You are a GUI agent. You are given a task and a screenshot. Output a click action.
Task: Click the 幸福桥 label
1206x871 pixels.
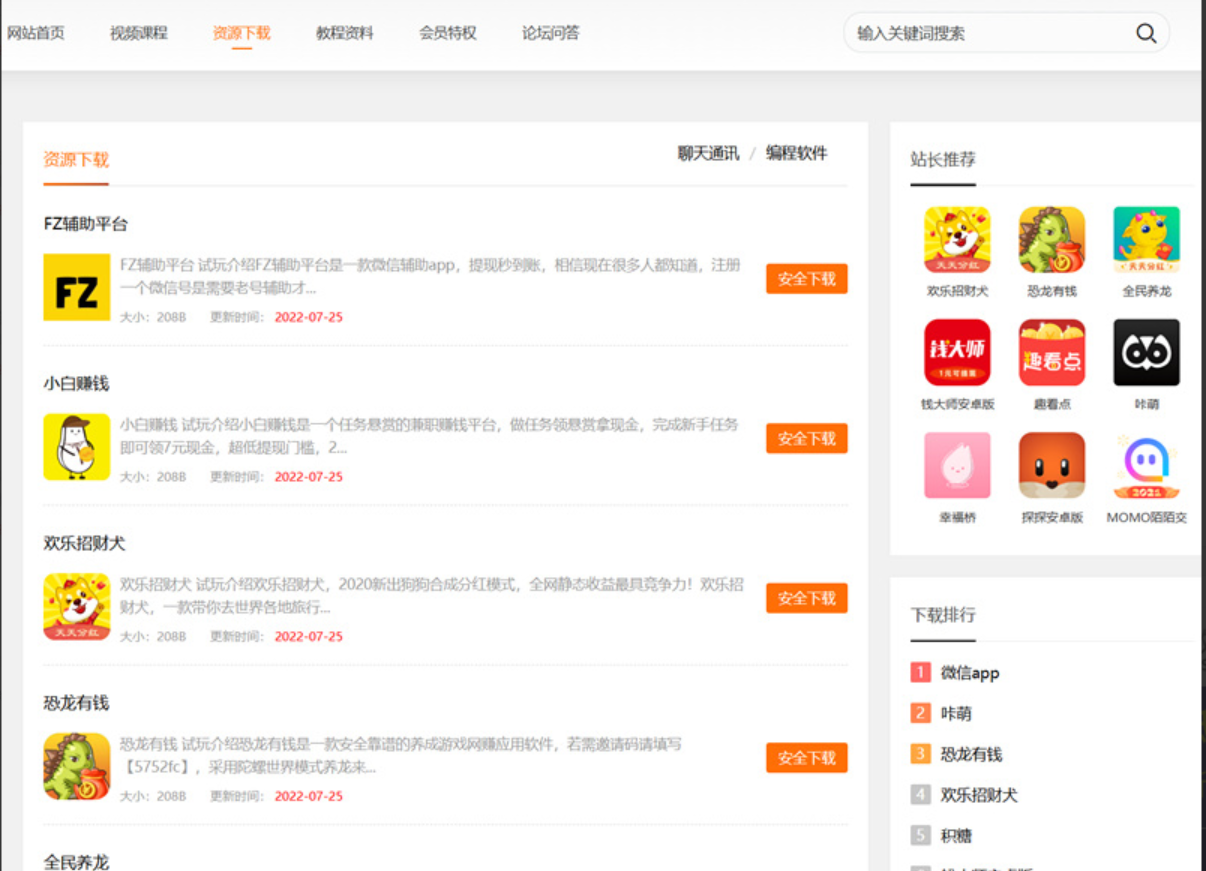(x=957, y=518)
